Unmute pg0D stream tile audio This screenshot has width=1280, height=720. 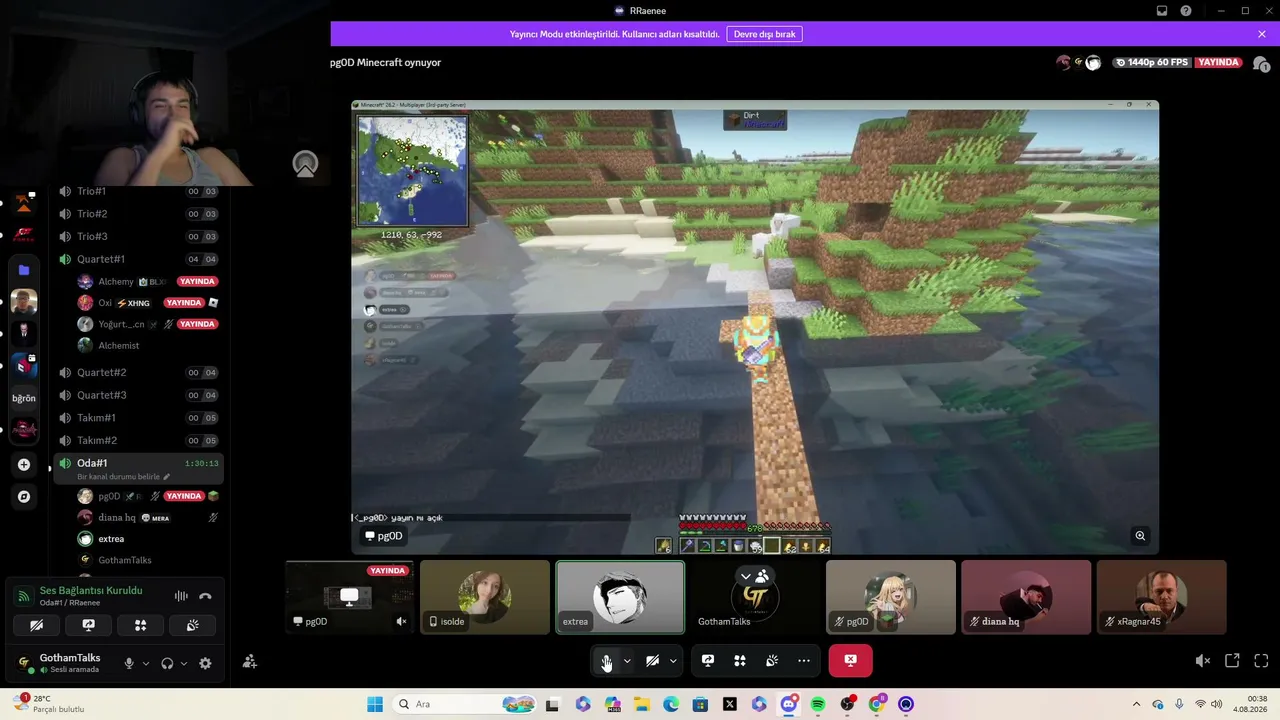click(x=401, y=621)
